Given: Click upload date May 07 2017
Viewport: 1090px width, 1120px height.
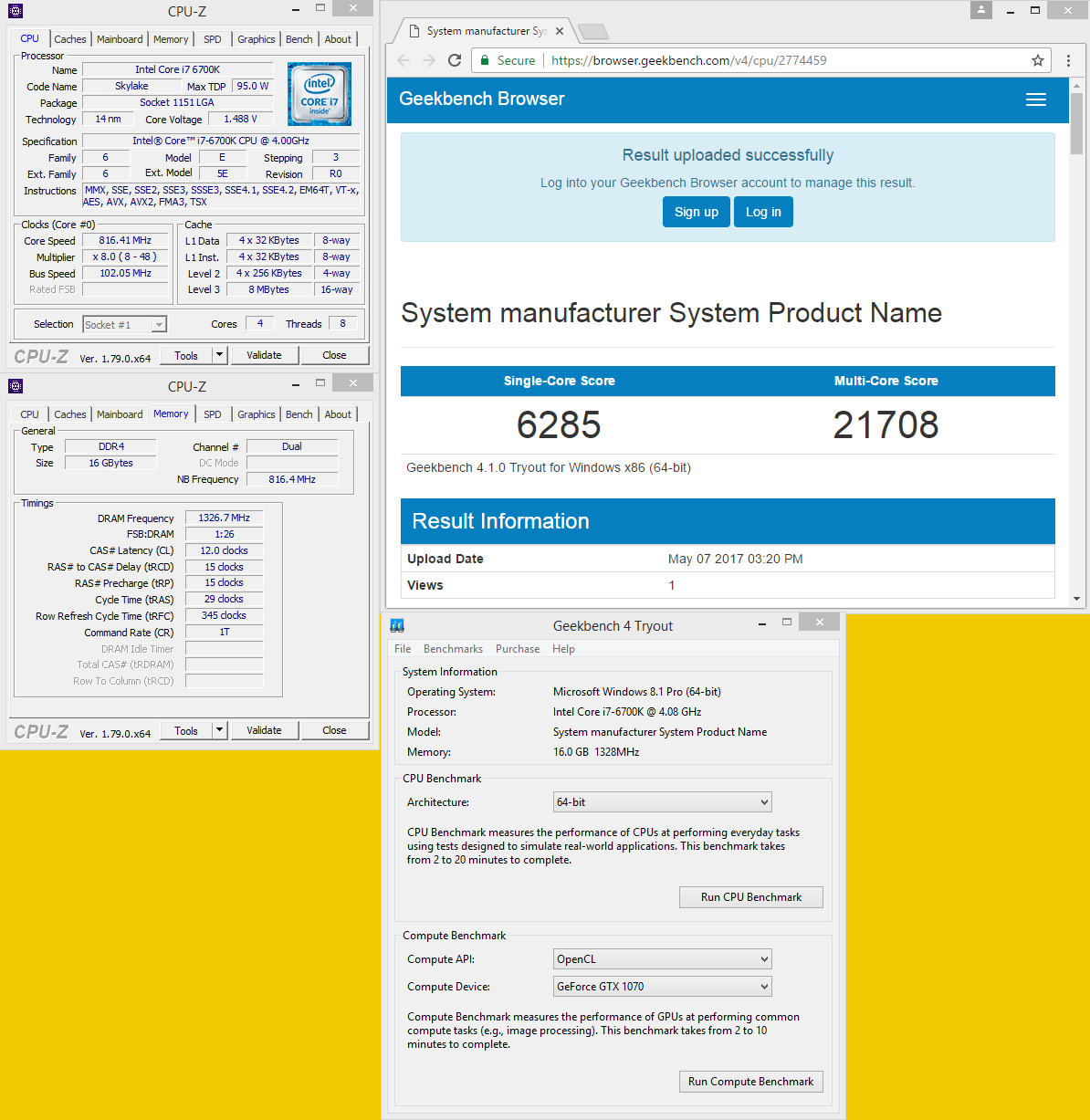Looking at the screenshot, I should pyautogui.click(x=736, y=559).
